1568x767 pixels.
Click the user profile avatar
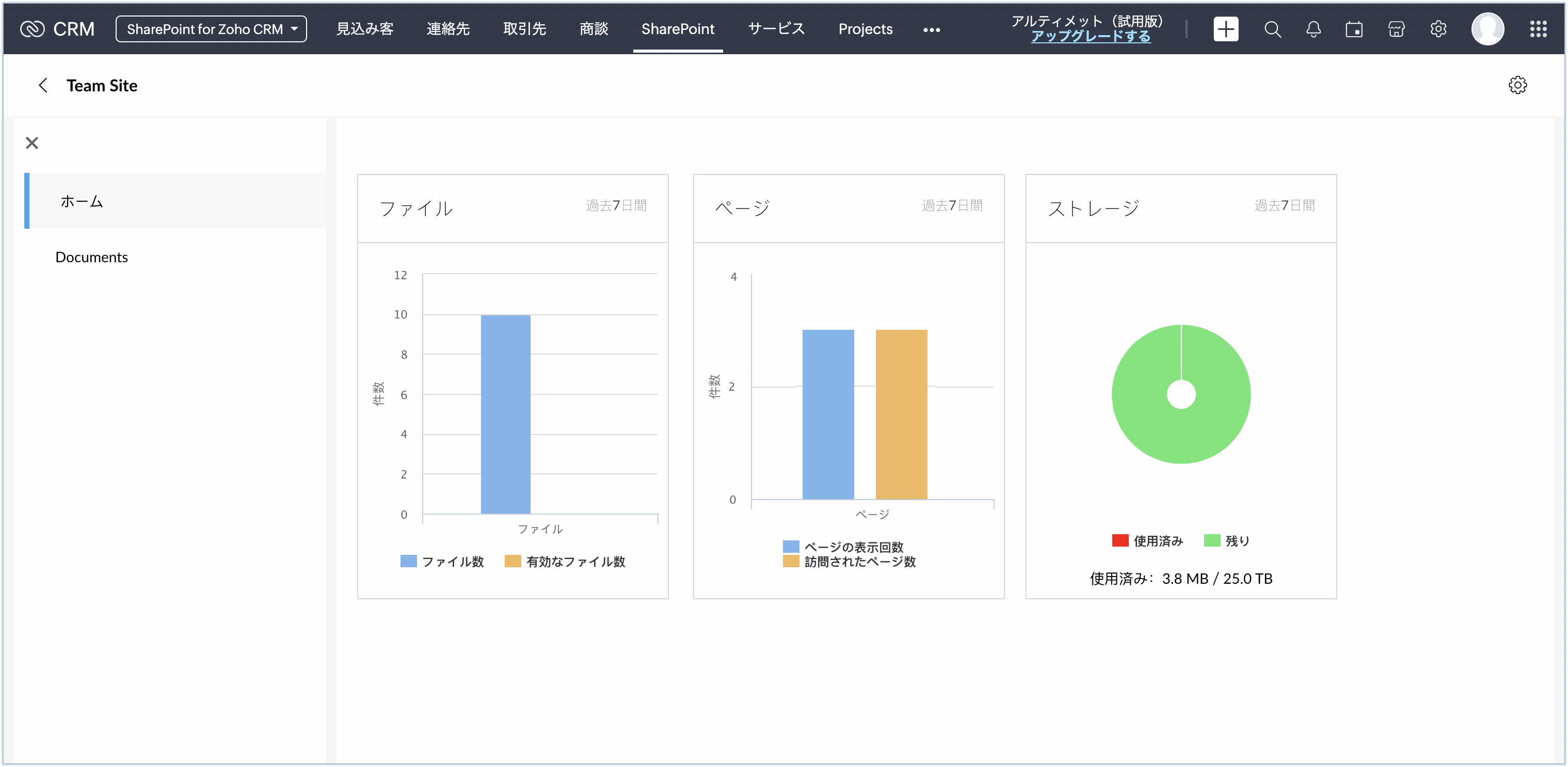1487,28
